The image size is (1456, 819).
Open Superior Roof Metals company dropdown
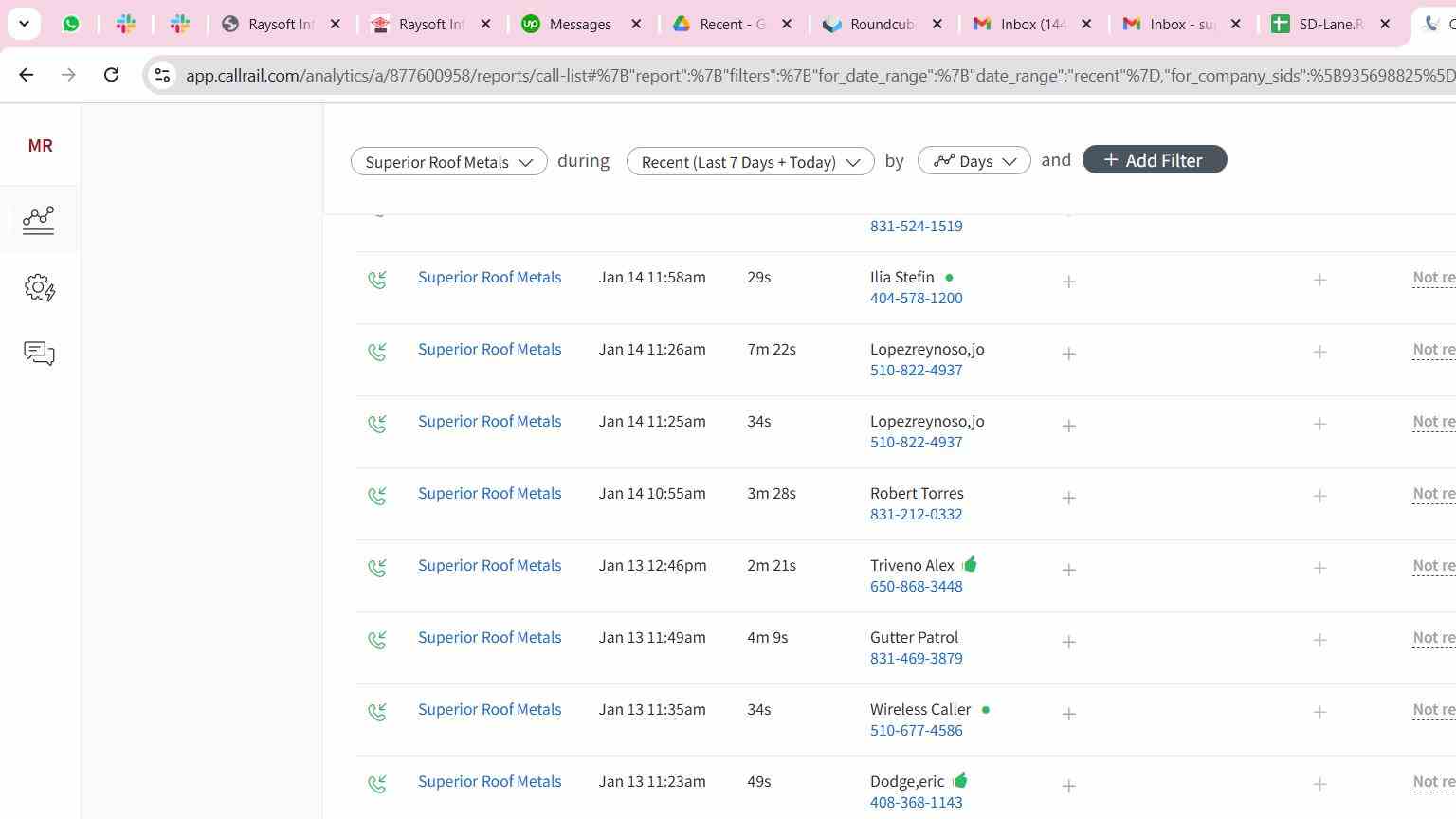pos(448,161)
